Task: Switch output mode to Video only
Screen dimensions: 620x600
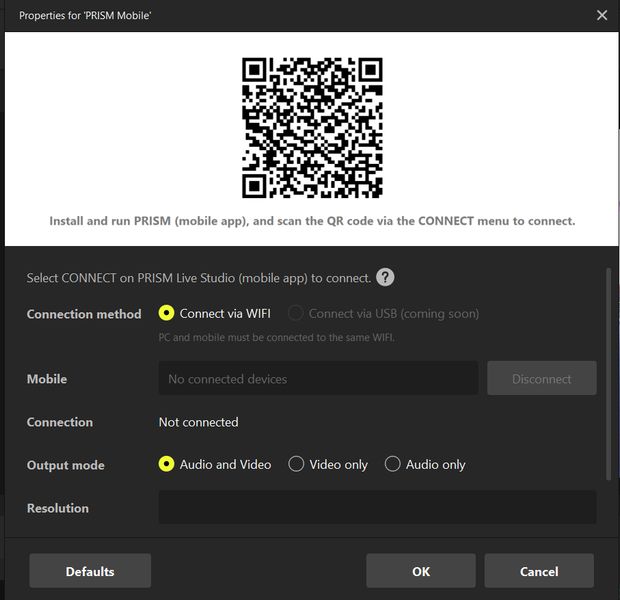Action: (x=296, y=464)
